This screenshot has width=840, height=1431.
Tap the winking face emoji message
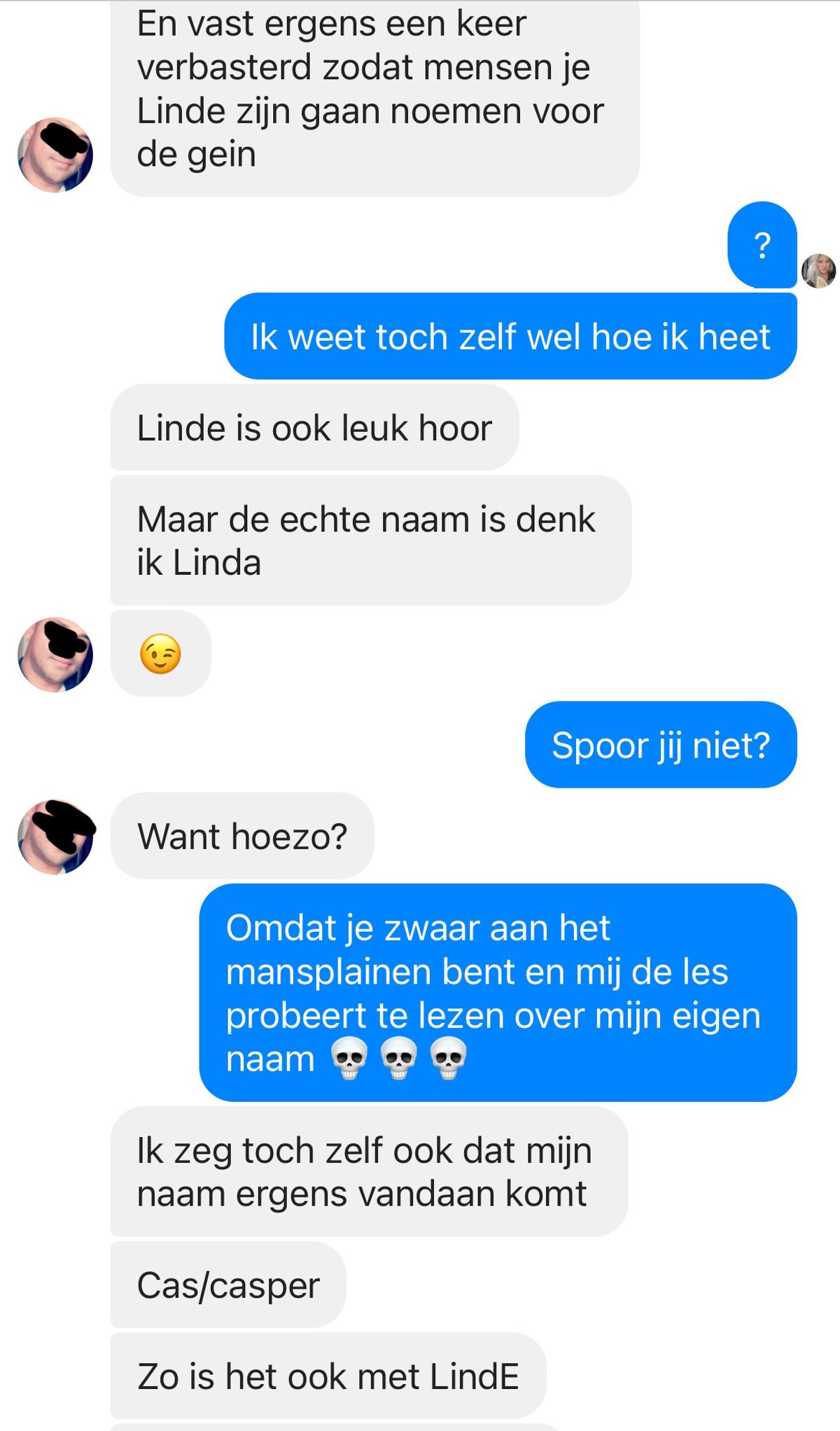coord(160,654)
